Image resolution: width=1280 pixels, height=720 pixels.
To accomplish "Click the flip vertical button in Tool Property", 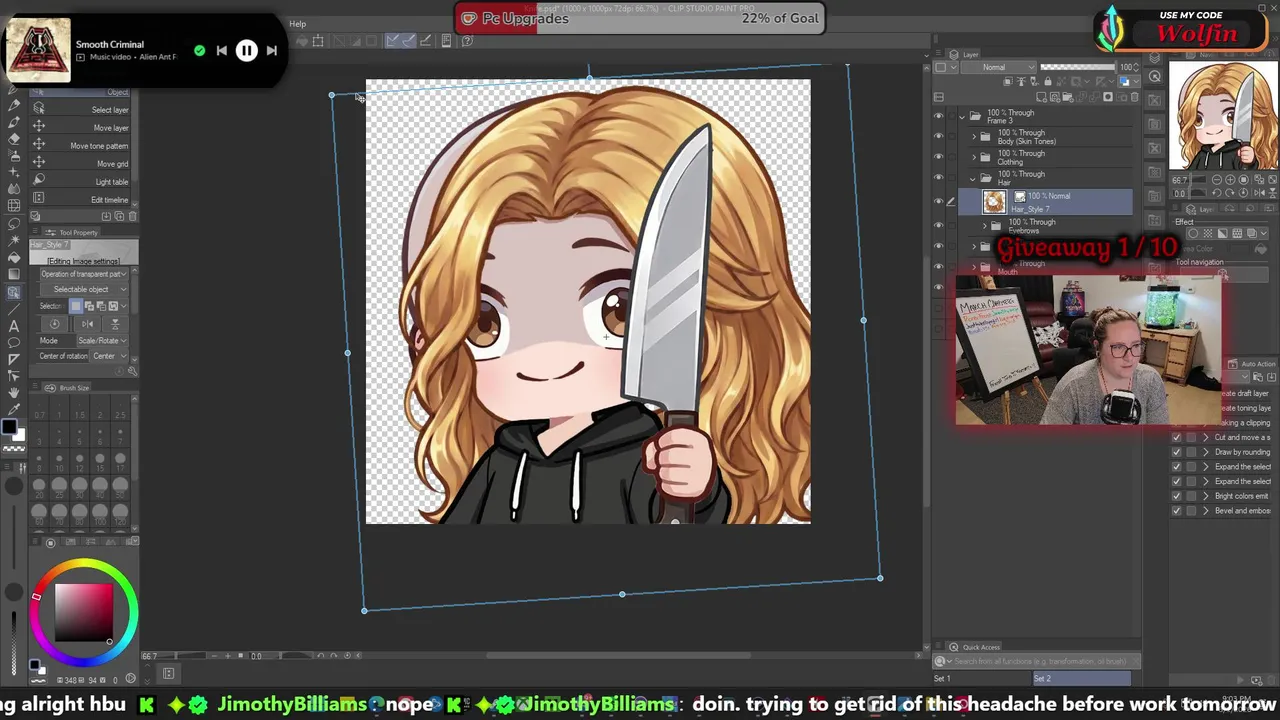I will tap(115, 324).
